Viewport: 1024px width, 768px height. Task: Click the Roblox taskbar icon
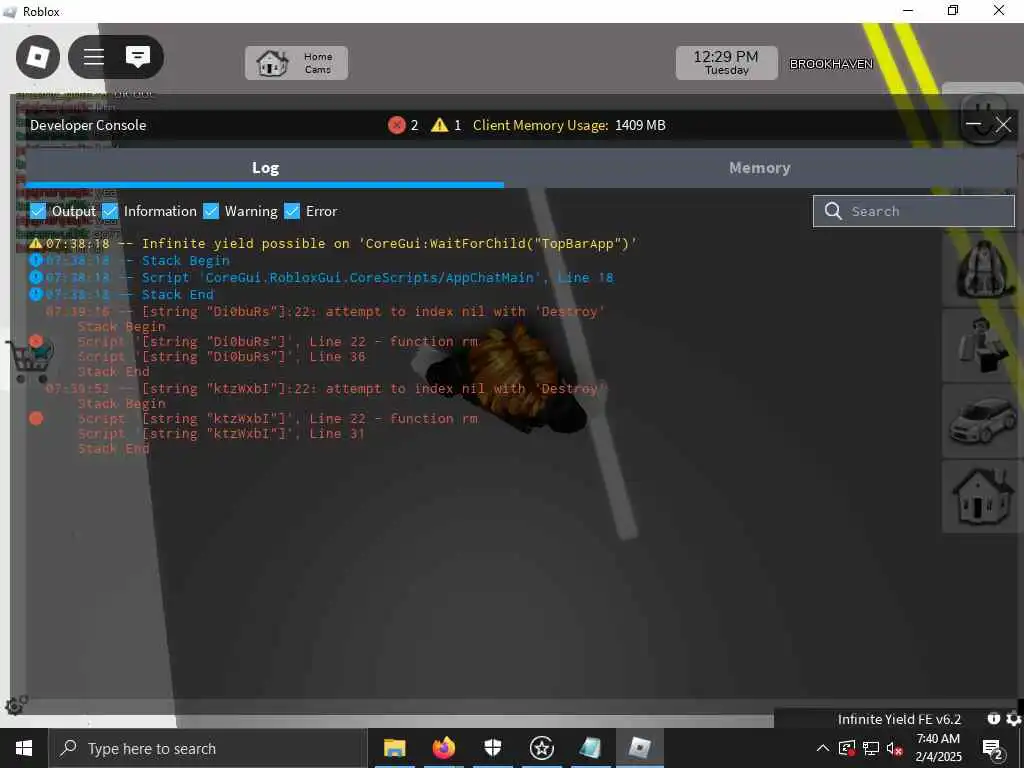point(639,748)
